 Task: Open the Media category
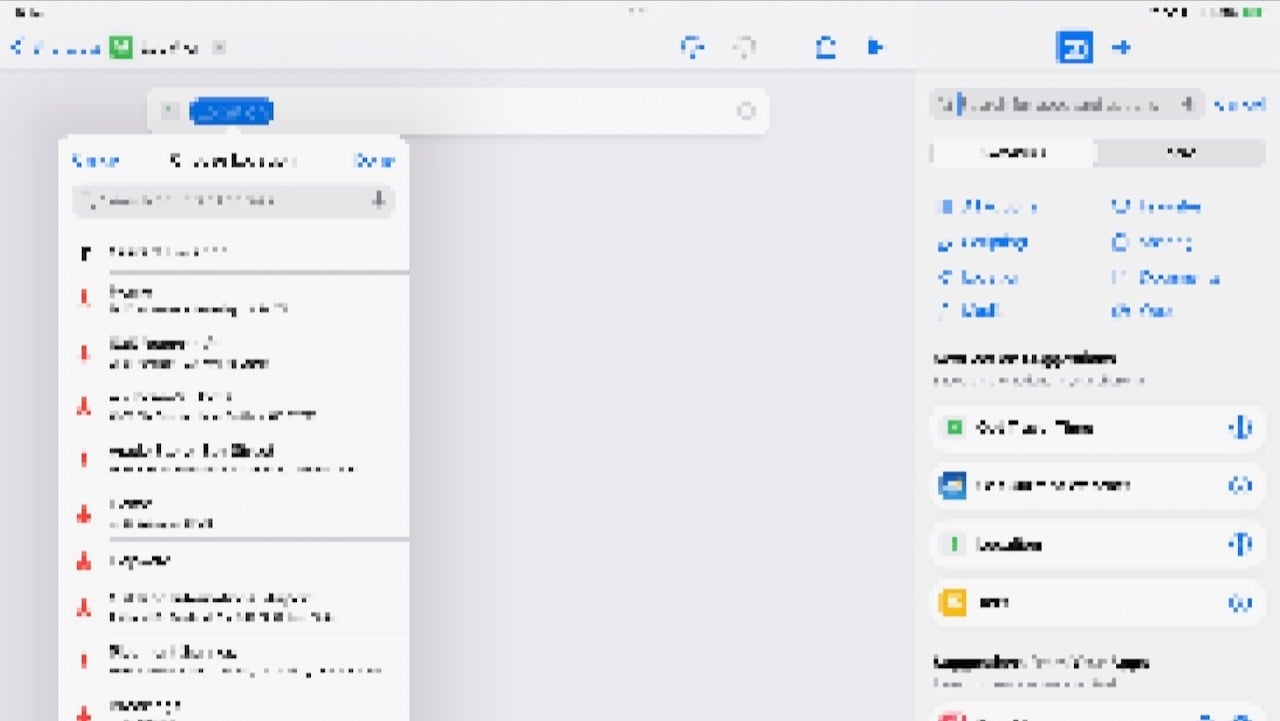tap(968, 311)
